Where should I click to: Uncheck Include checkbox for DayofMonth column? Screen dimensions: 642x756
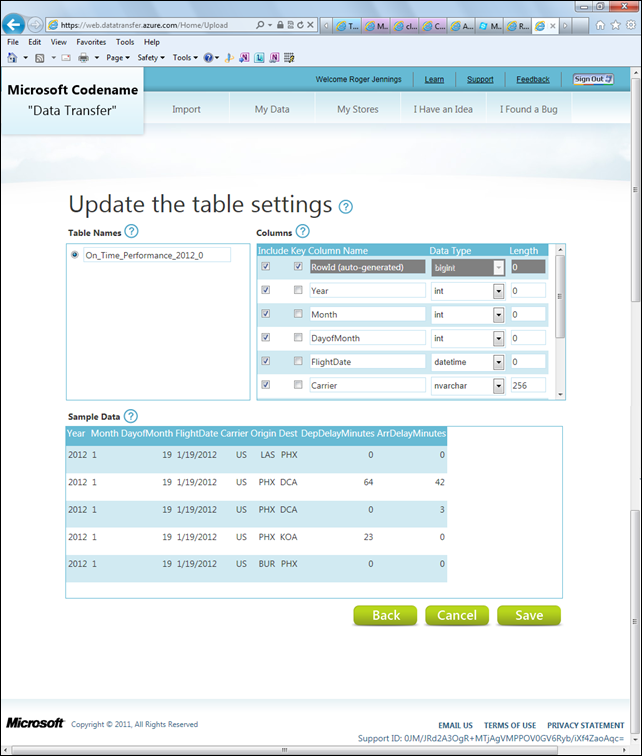(266, 337)
